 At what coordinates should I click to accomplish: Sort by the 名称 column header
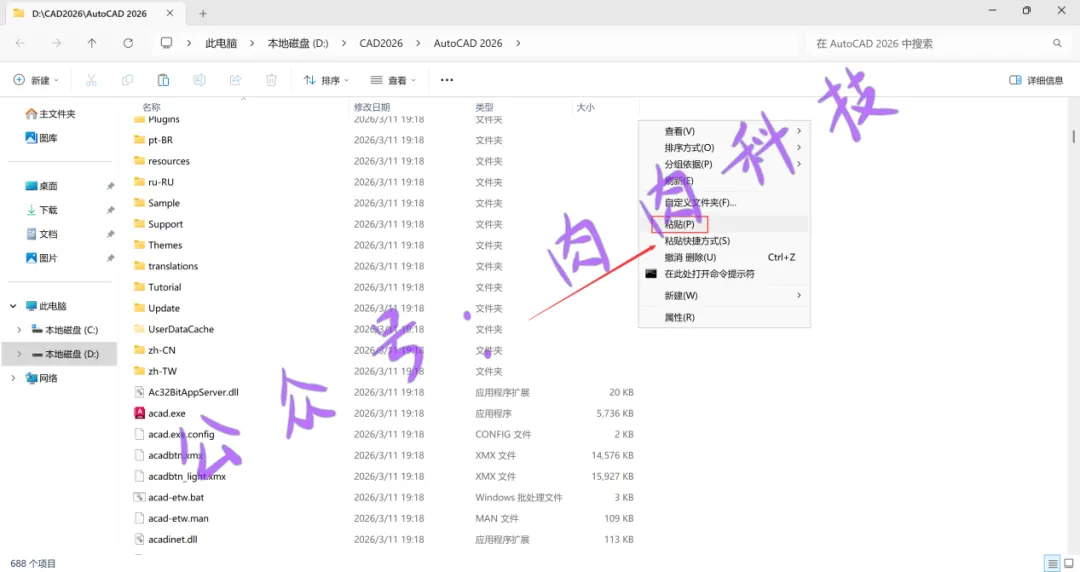pyautogui.click(x=152, y=107)
